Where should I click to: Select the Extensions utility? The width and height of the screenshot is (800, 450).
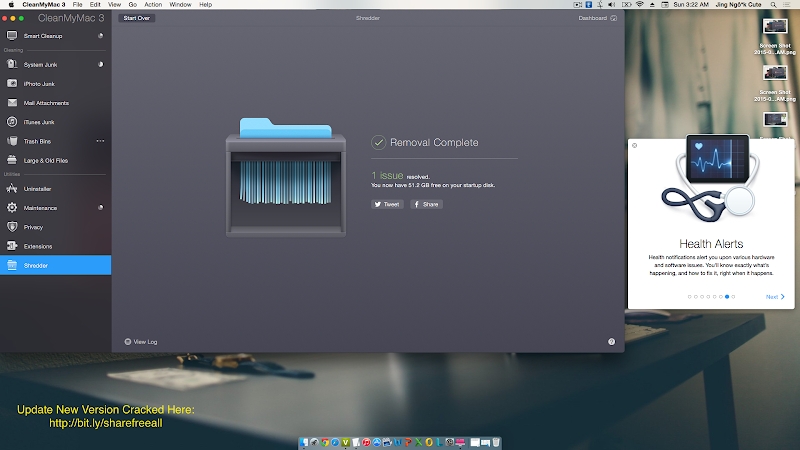(56, 246)
